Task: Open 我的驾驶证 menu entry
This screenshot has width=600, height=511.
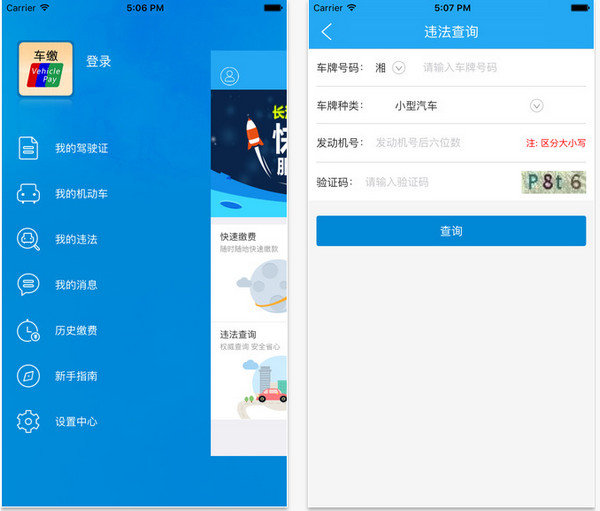Action: pyautogui.click(x=82, y=148)
